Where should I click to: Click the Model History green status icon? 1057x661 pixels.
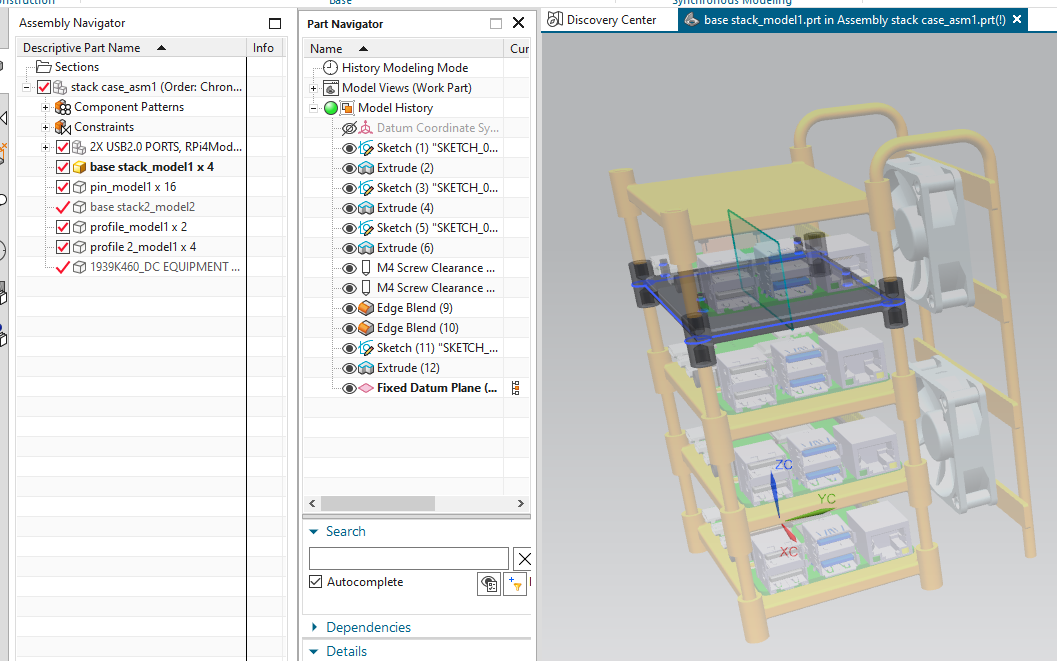[331, 108]
